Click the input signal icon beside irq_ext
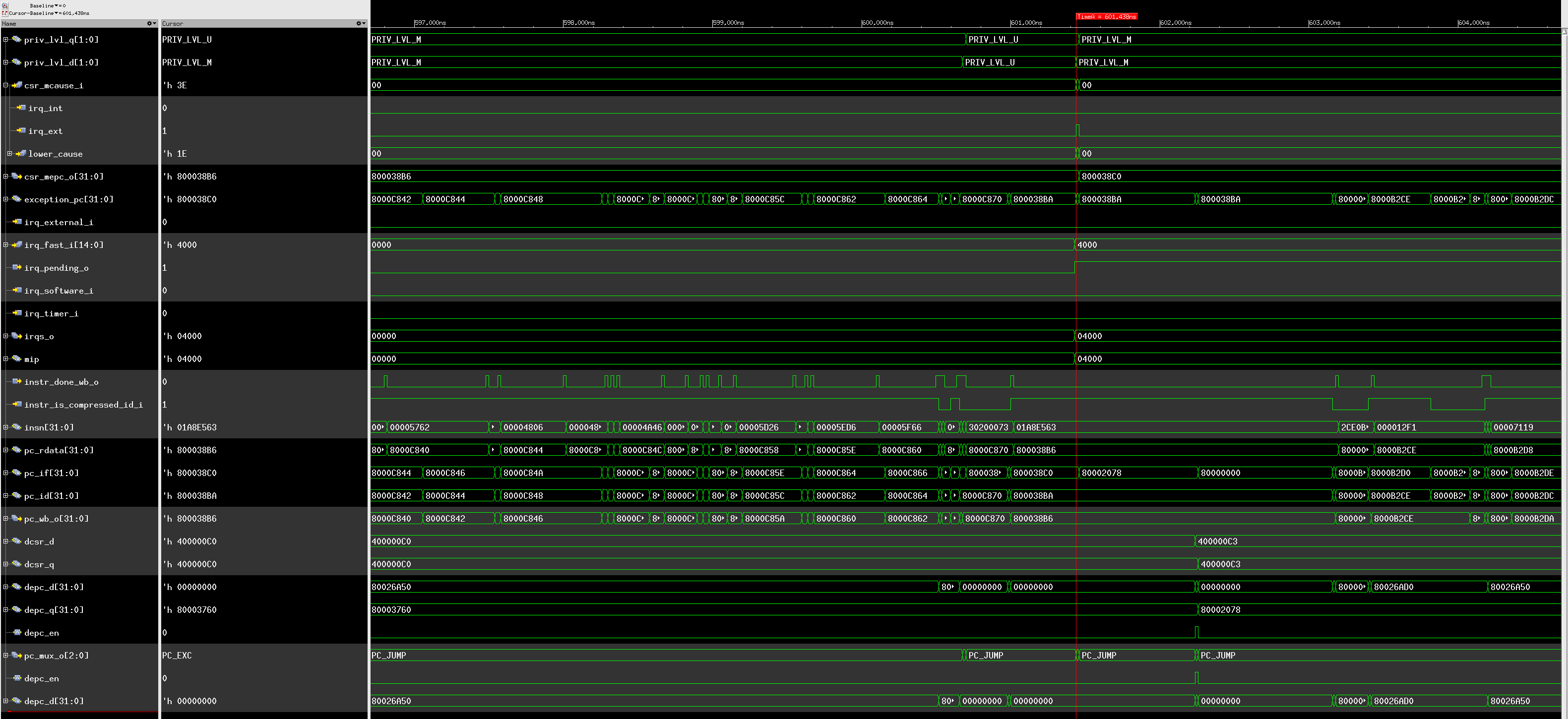The height and width of the screenshot is (719, 1568). click(21, 131)
